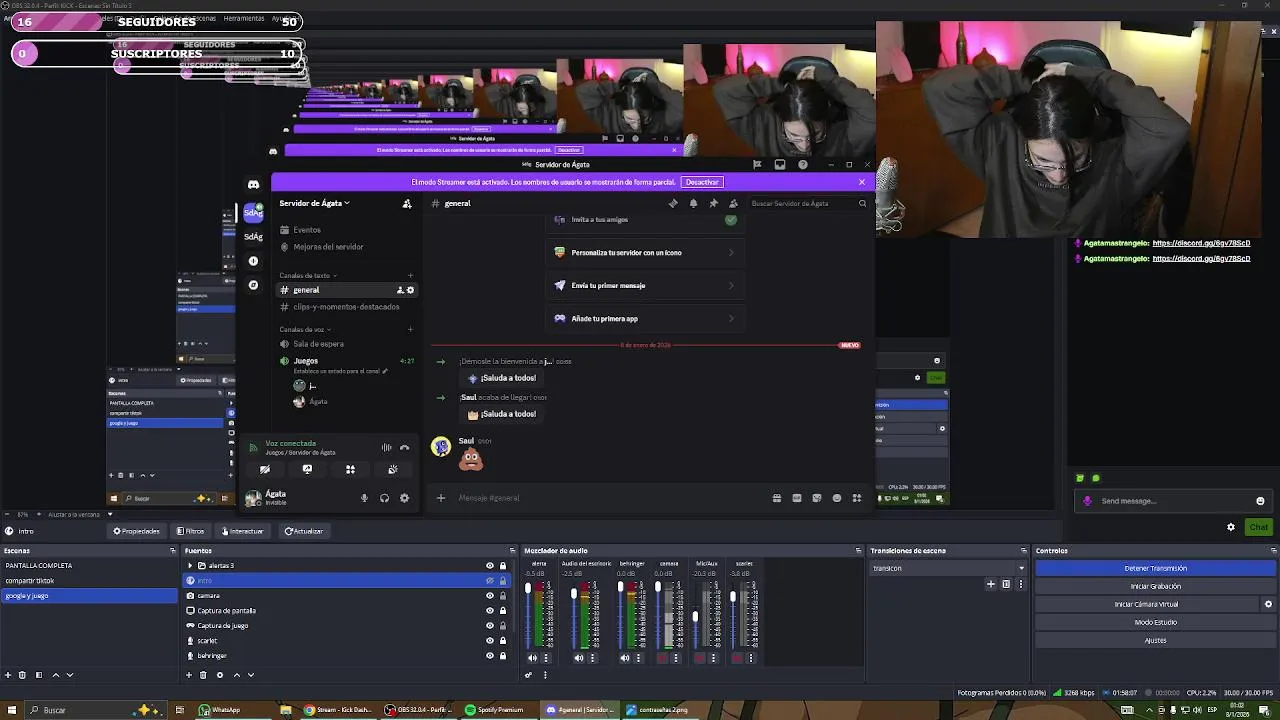Open the Filtros tab button
The height and width of the screenshot is (720, 1280).
pos(190,531)
